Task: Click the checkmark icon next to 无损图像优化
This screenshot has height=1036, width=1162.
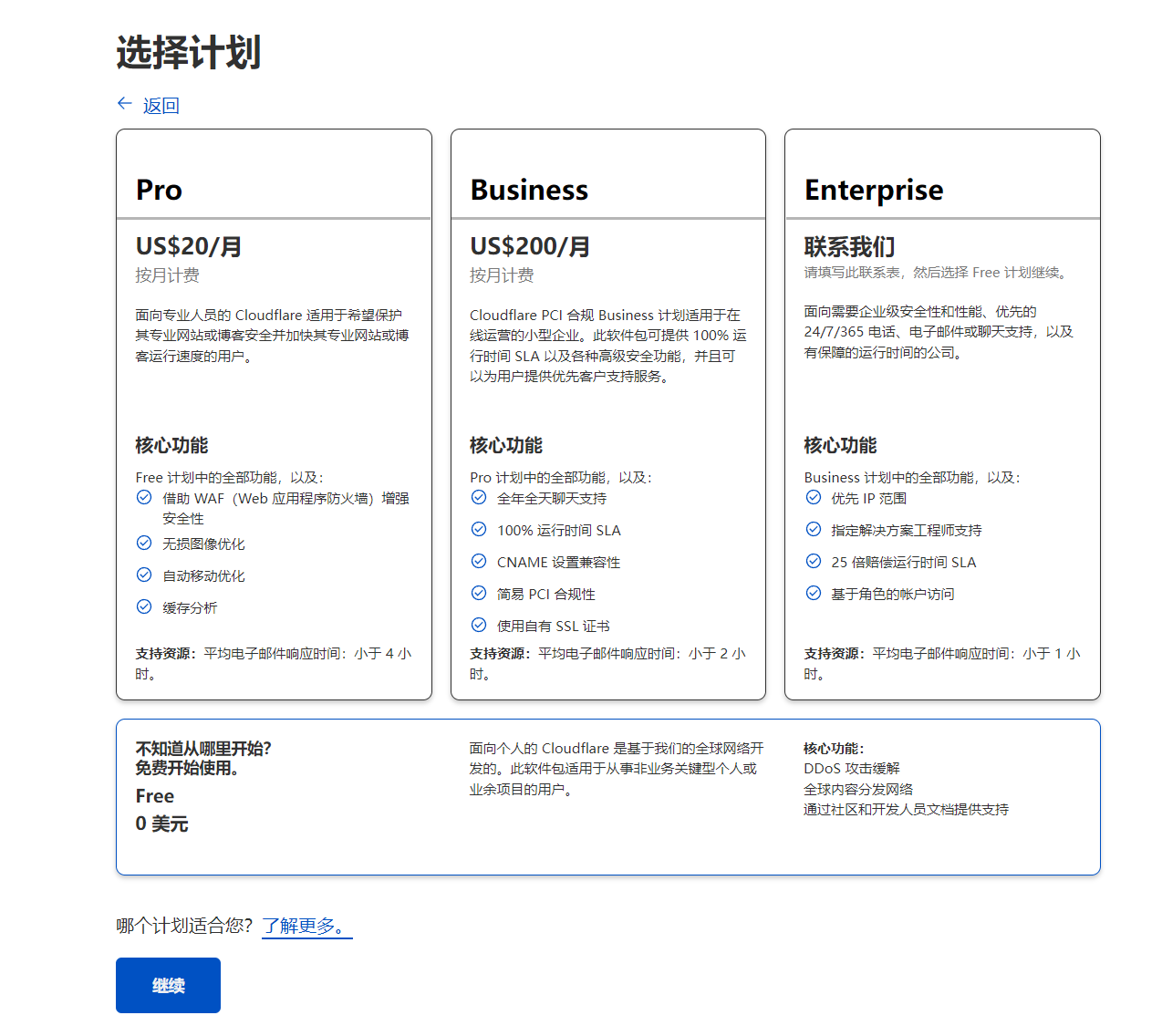Action: point(144,543)
